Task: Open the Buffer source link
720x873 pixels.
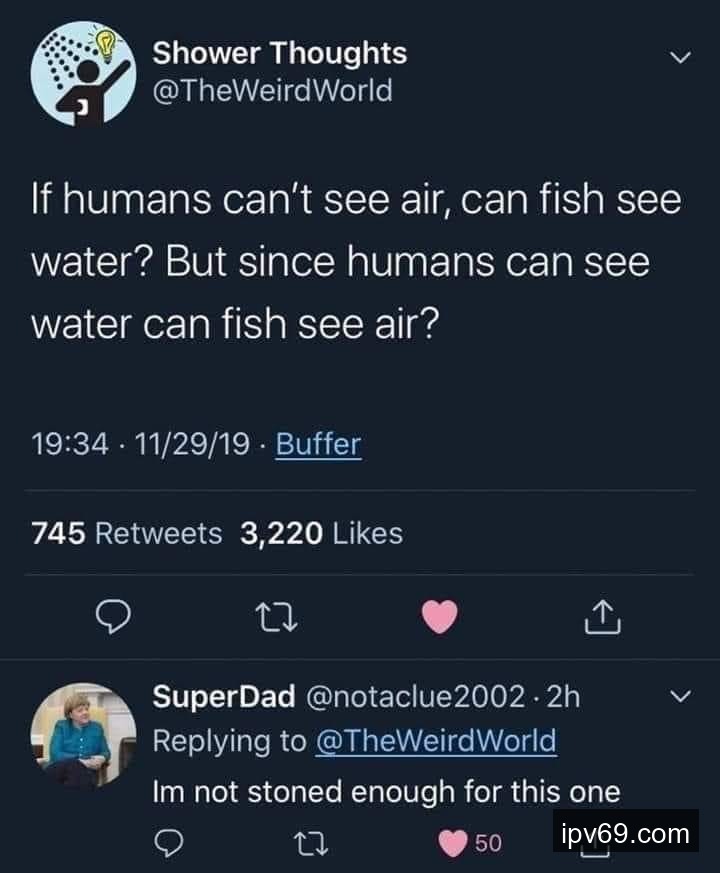Action: [318, 443]
